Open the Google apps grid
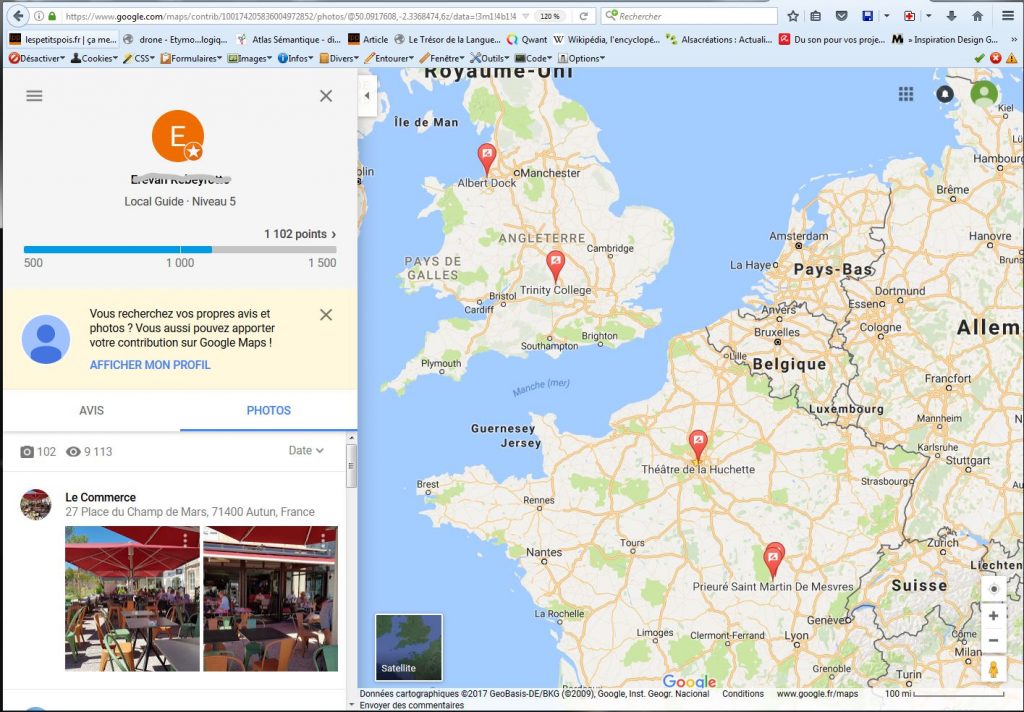 point(906,94)
